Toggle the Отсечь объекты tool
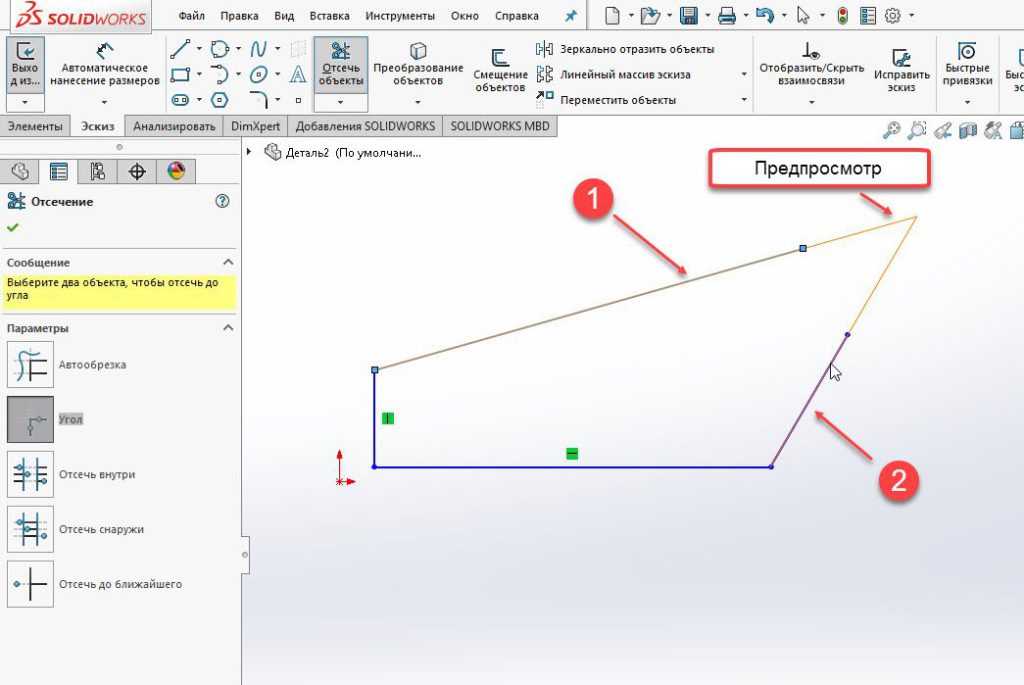1024x685 pixels. click(x=341, y=64)
